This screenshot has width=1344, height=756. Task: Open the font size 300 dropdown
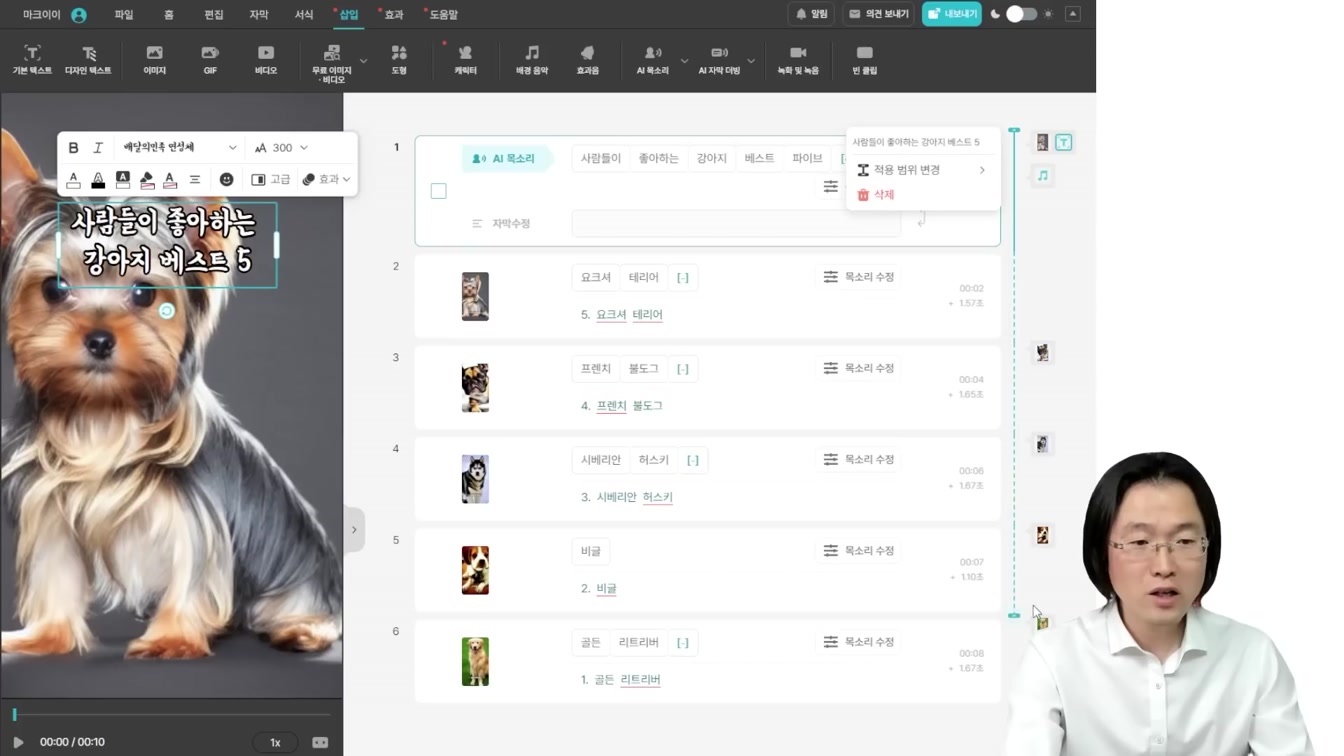point(281,148)
